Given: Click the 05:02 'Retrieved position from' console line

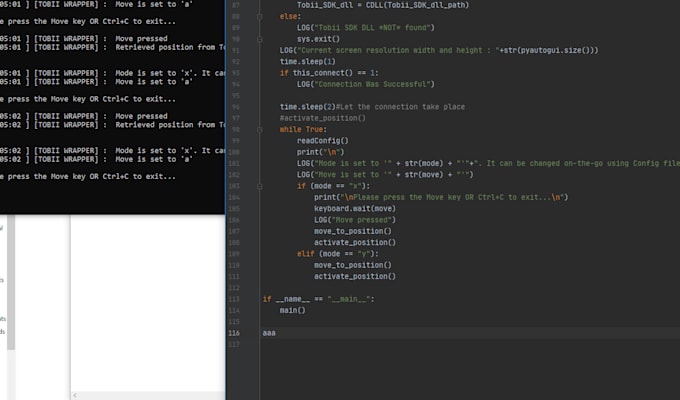Looking at the screenshot, I should click(112, 125).
